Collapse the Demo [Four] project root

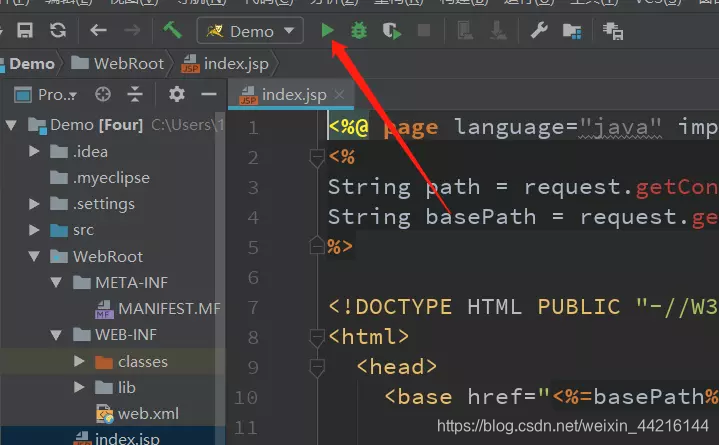click(11, 125)
